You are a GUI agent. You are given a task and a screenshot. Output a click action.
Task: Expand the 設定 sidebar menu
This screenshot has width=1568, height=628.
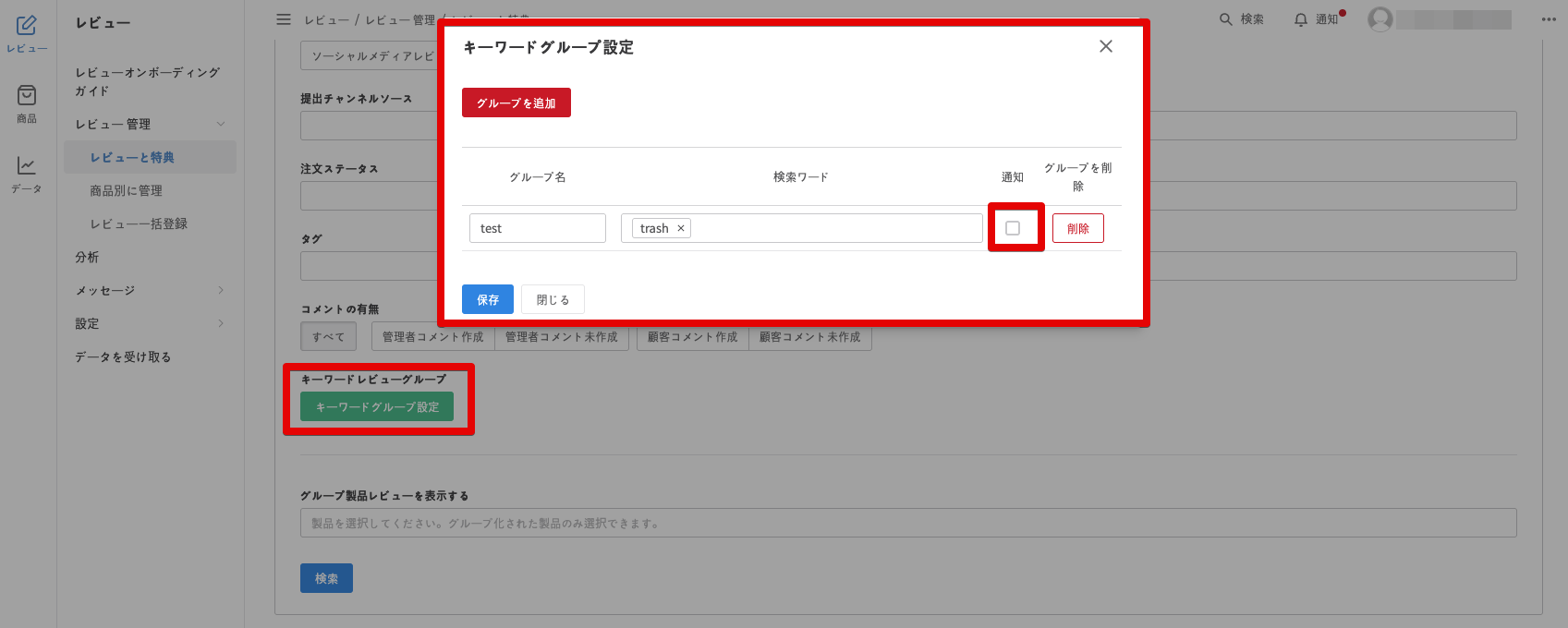point(221,323)
